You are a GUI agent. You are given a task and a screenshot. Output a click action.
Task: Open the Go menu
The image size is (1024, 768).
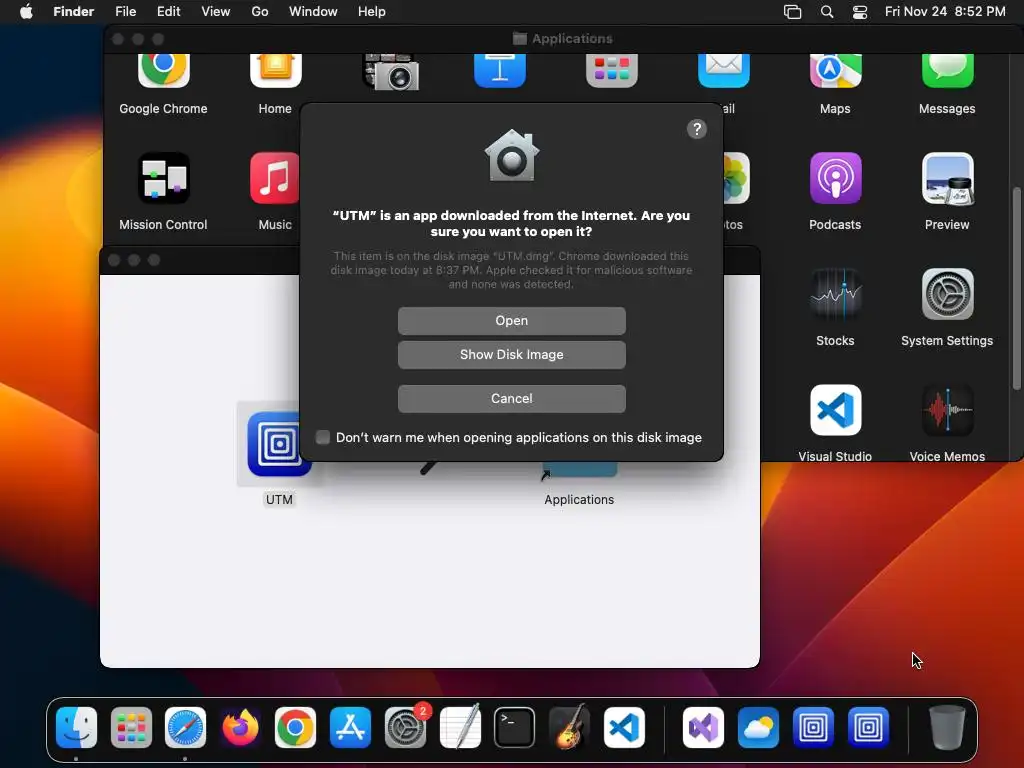[260, 12]
